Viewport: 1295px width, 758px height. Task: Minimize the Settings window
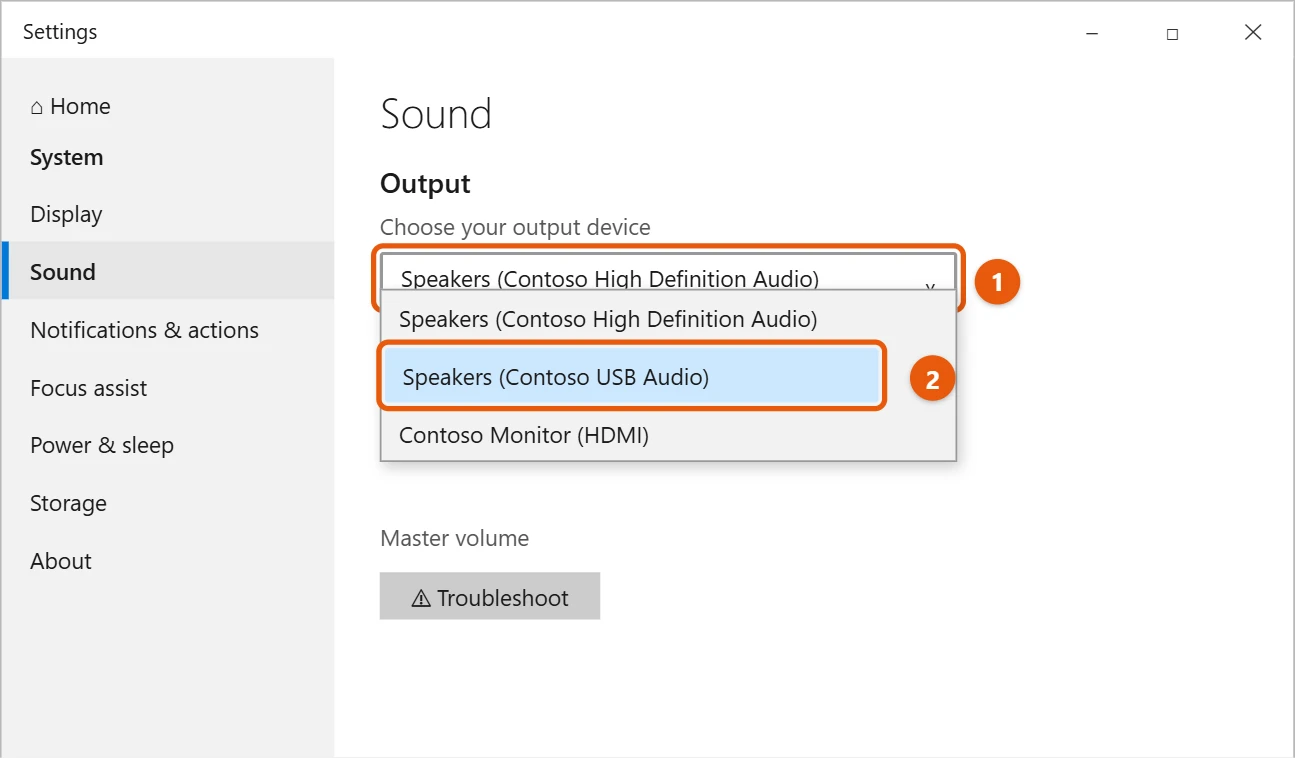tap(1091, 33)
